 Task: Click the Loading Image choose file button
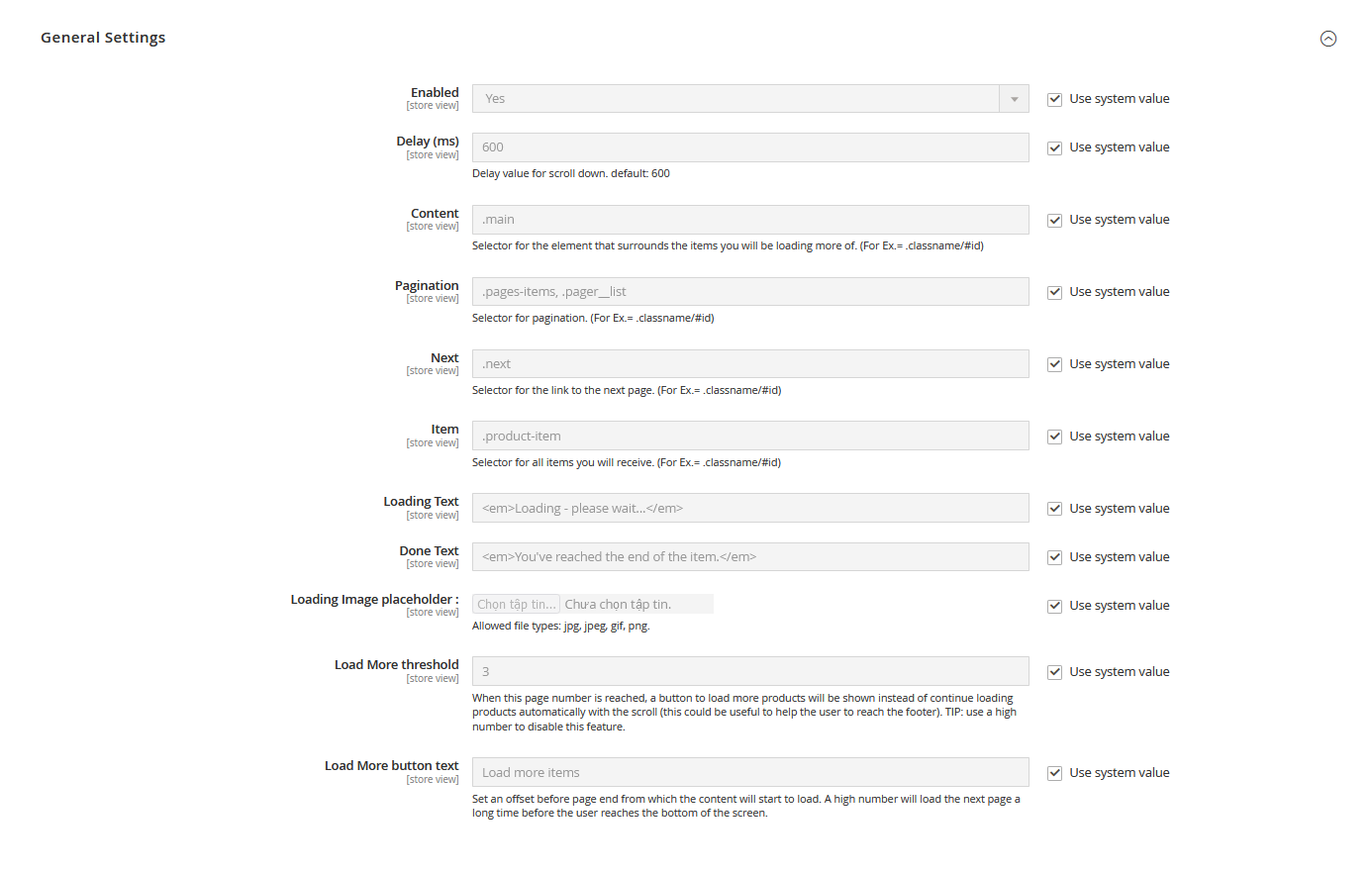516,605
